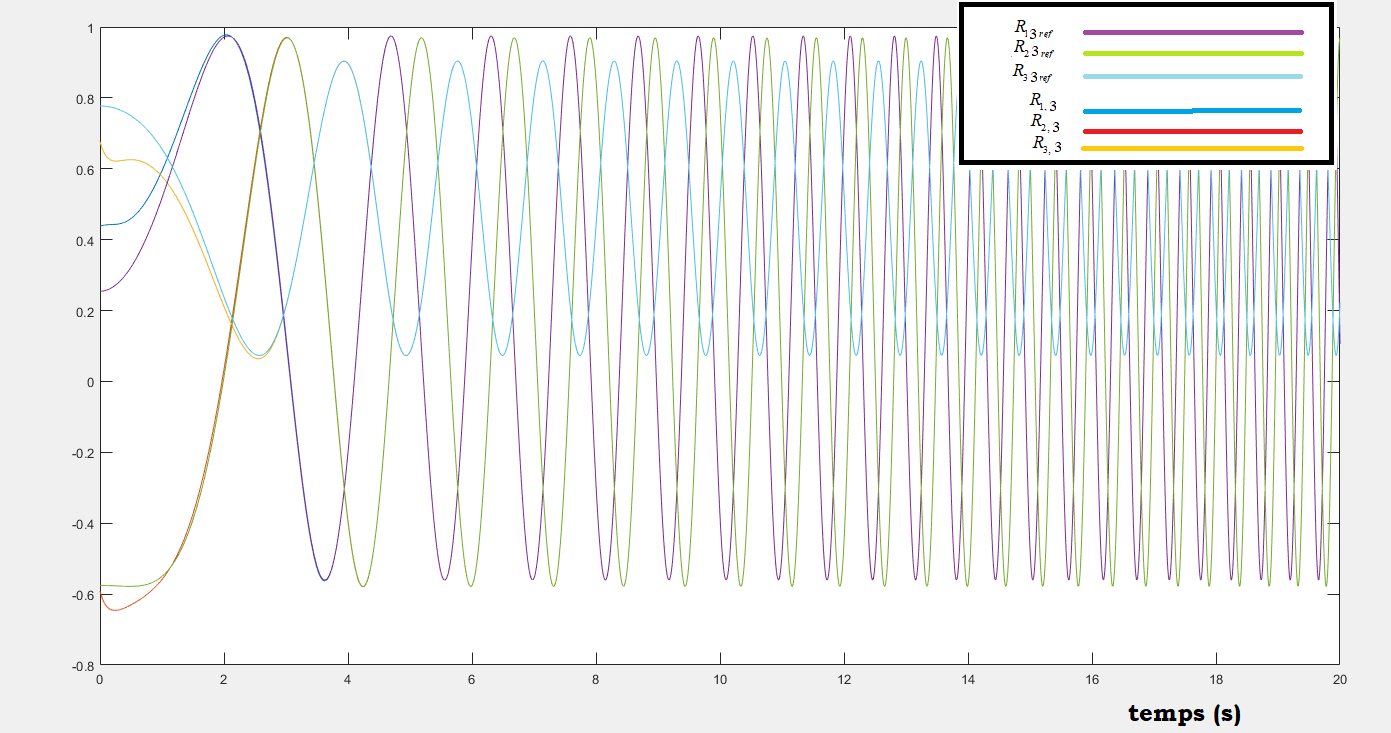This screenshot has height=733, width=1391.
Task: Click y-axis tick label -0.6
Action: (83, 595)
